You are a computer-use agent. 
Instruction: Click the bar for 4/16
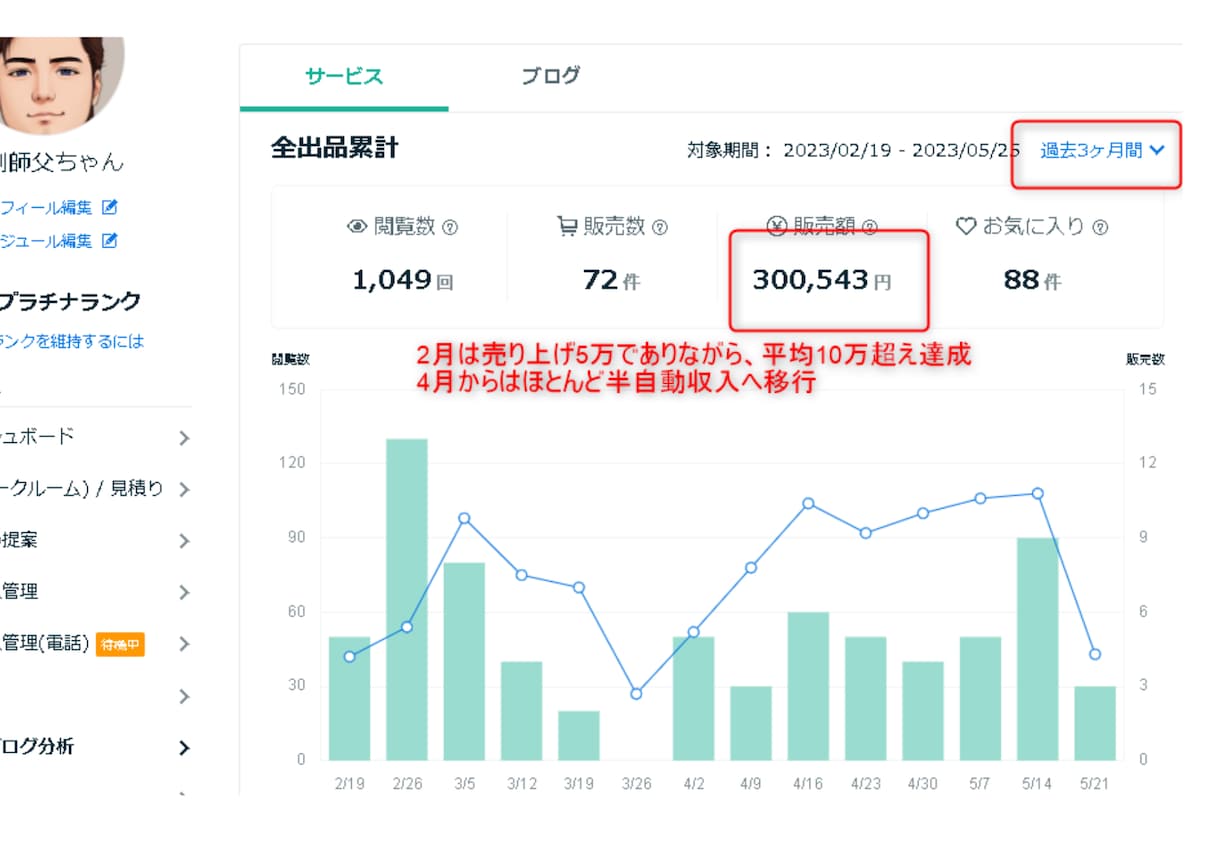pos(808,686)
